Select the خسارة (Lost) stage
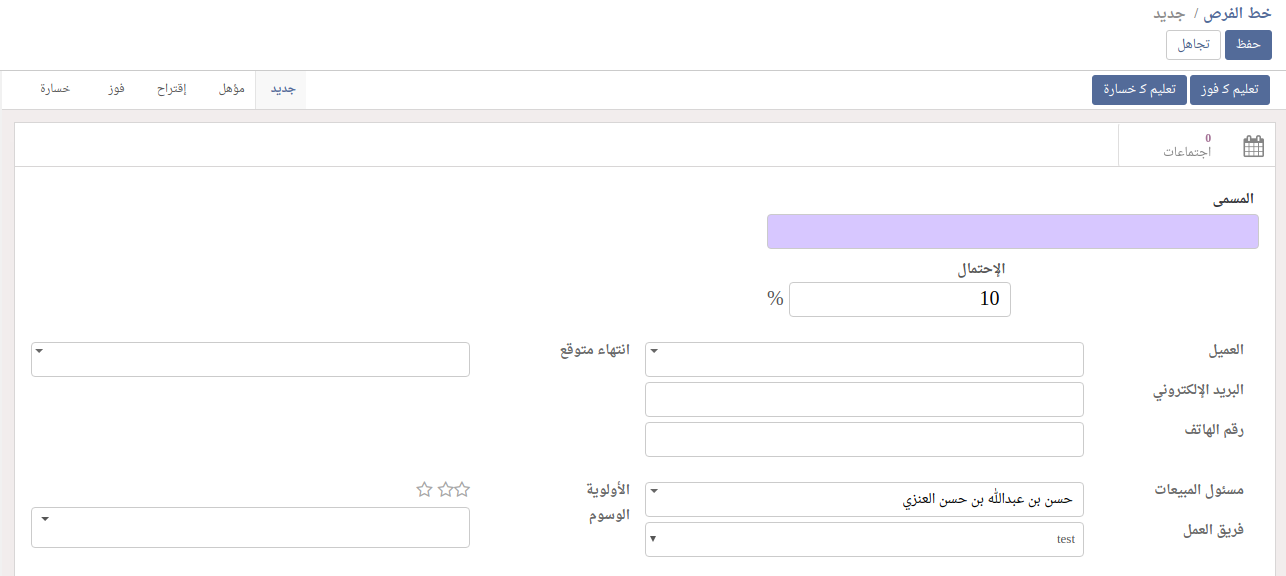This screenshot has width=1286, height=576. point(55,90)
